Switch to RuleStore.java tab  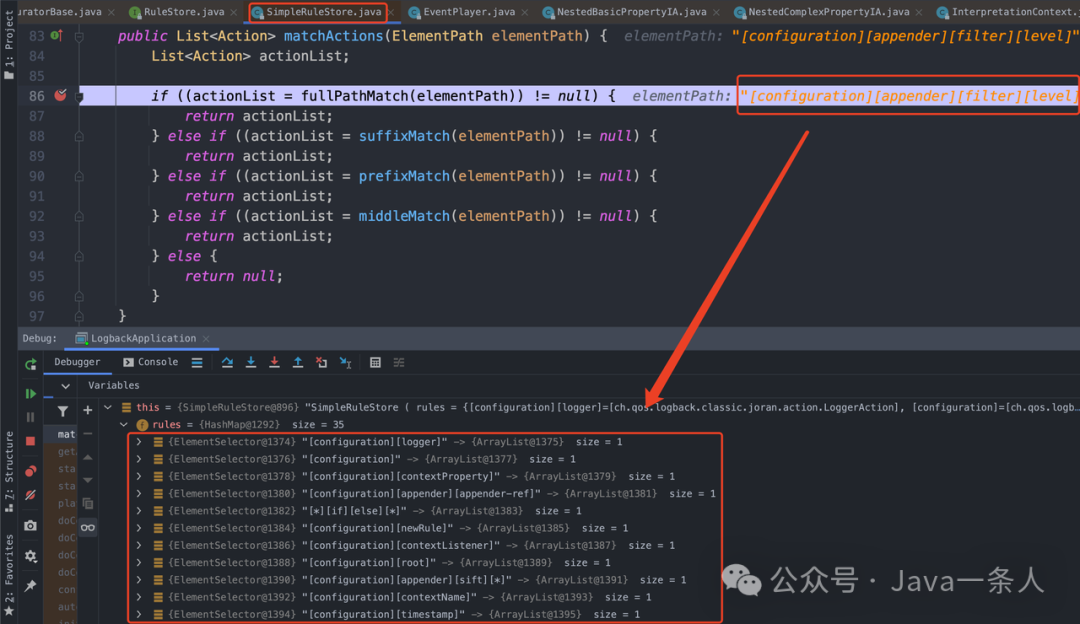coord(183,12)
